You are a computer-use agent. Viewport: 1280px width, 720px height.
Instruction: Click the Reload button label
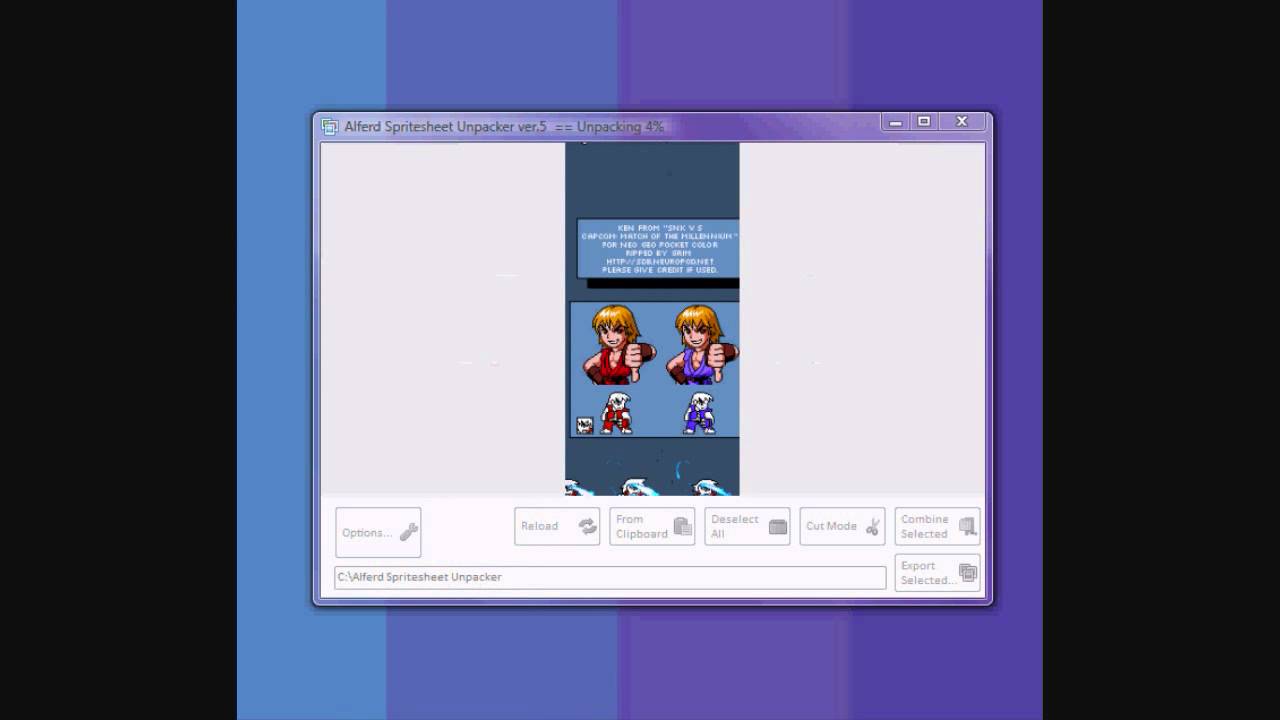539,526
